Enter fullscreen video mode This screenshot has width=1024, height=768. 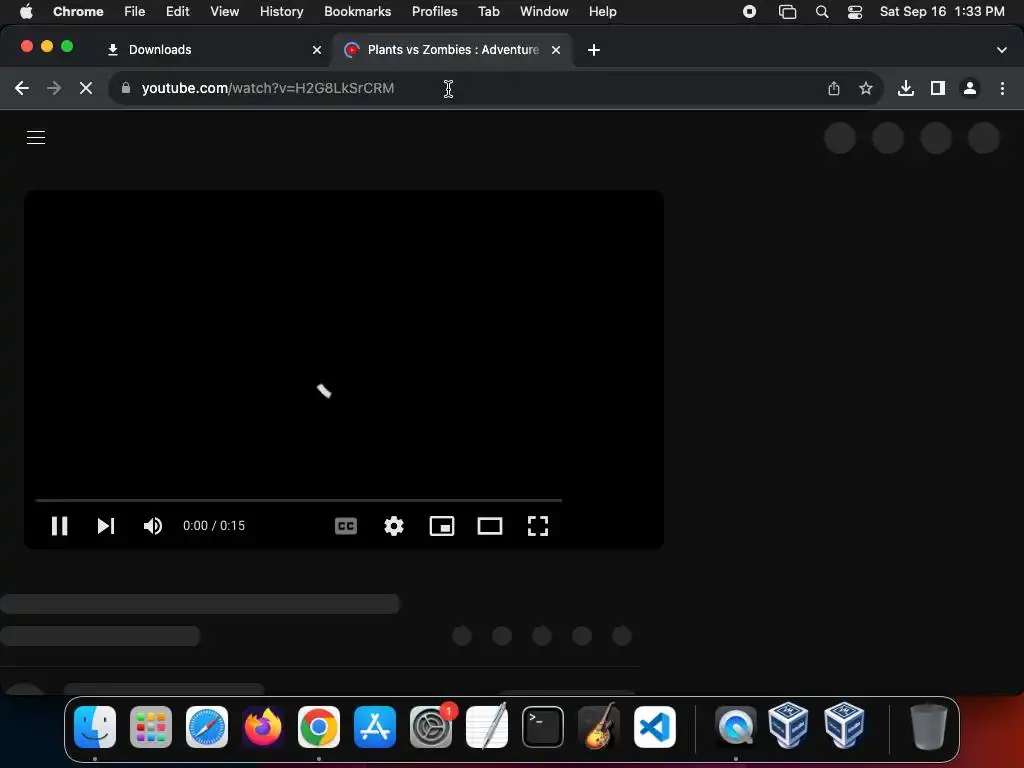click(x=537, y=526)
